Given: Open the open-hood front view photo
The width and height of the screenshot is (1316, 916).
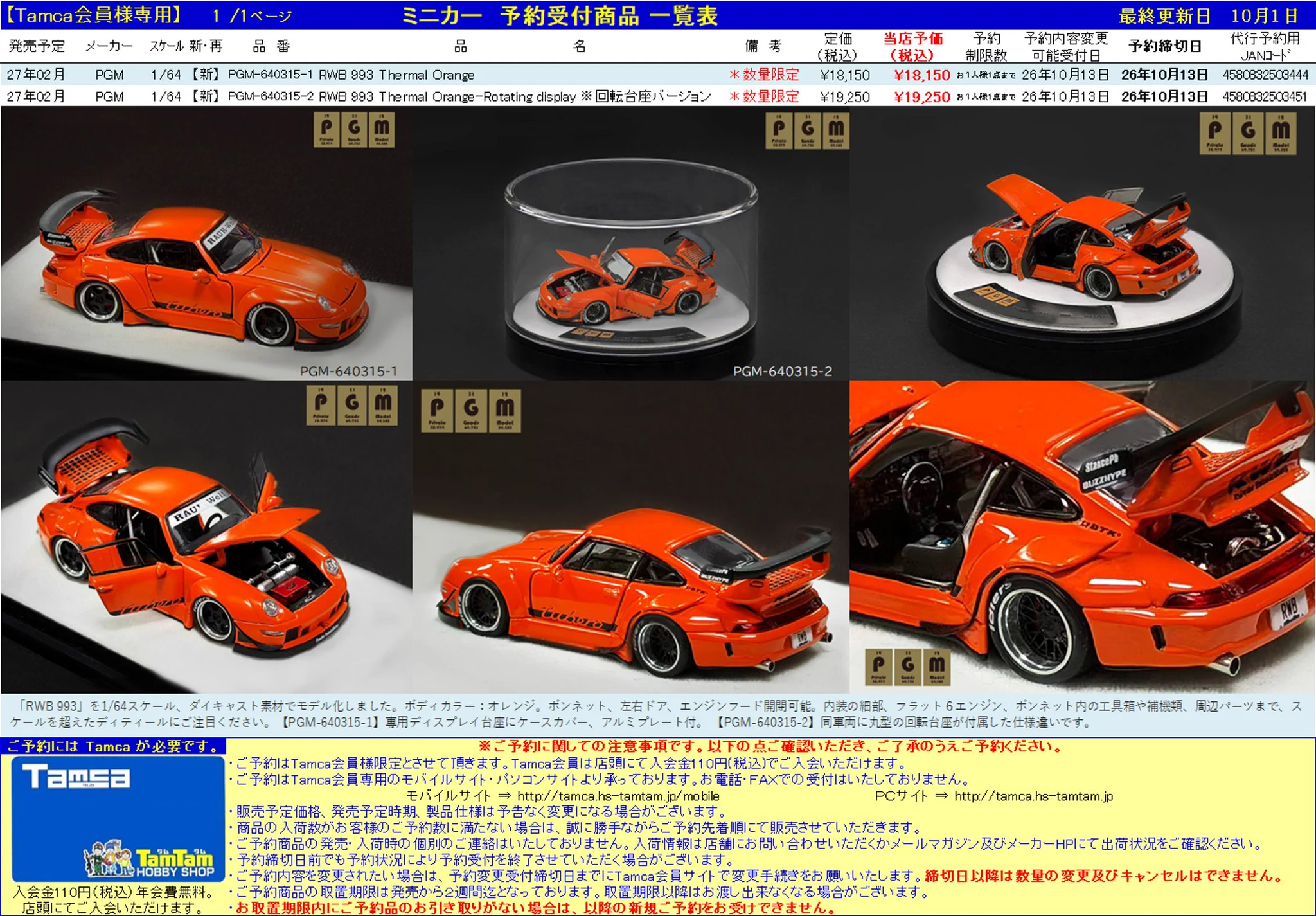Looking at the screenshot, I should point(206,536).
